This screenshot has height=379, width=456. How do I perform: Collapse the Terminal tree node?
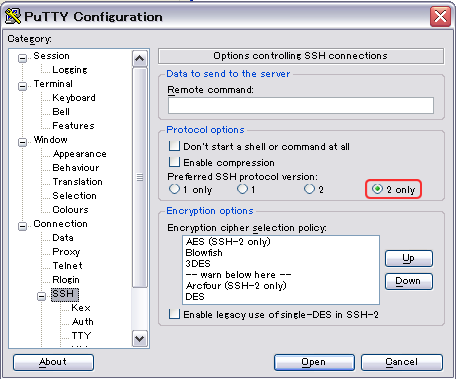tap(22, 86)
